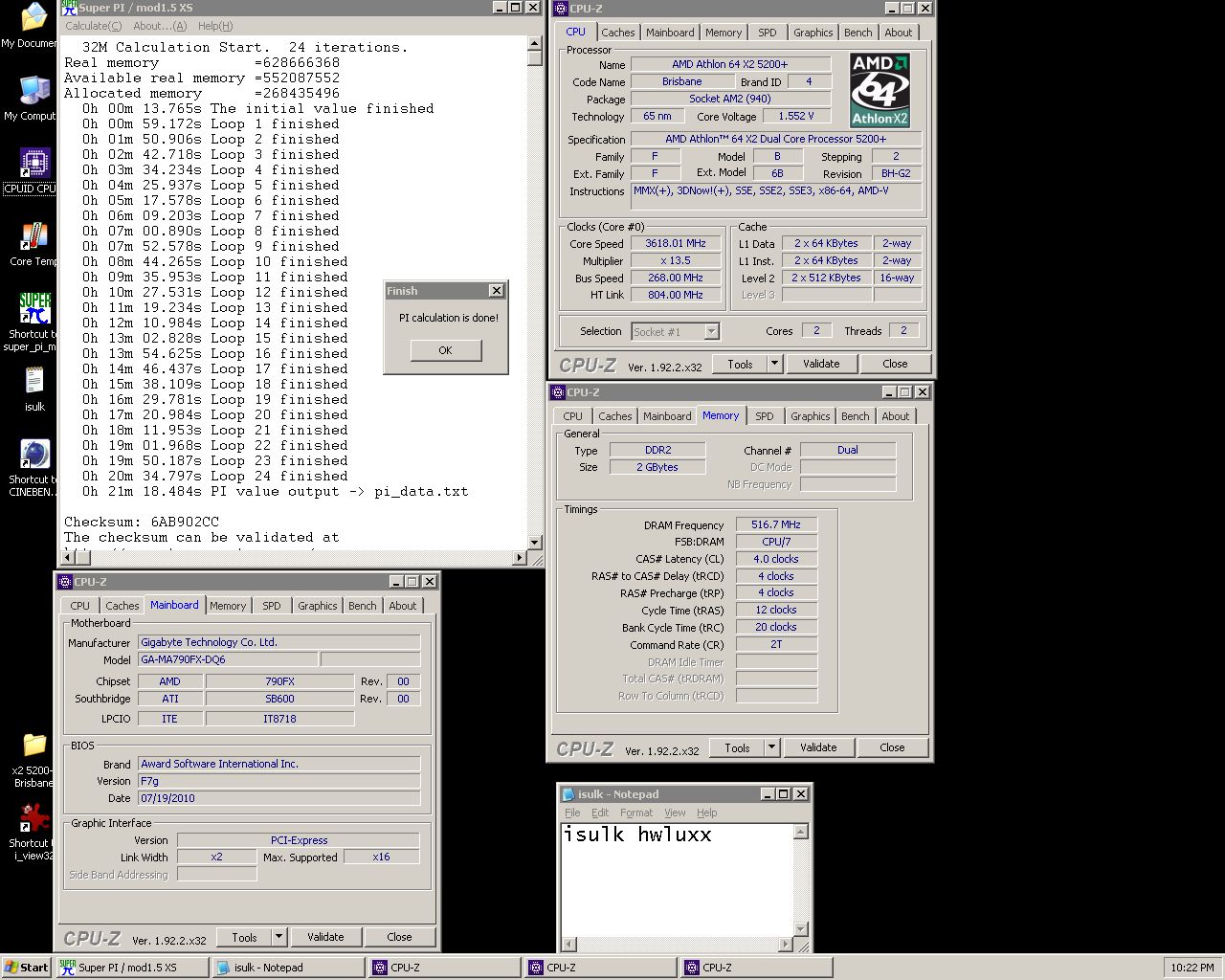Click Notepad title bar icon
The image size is (1225, 980).
568,794
